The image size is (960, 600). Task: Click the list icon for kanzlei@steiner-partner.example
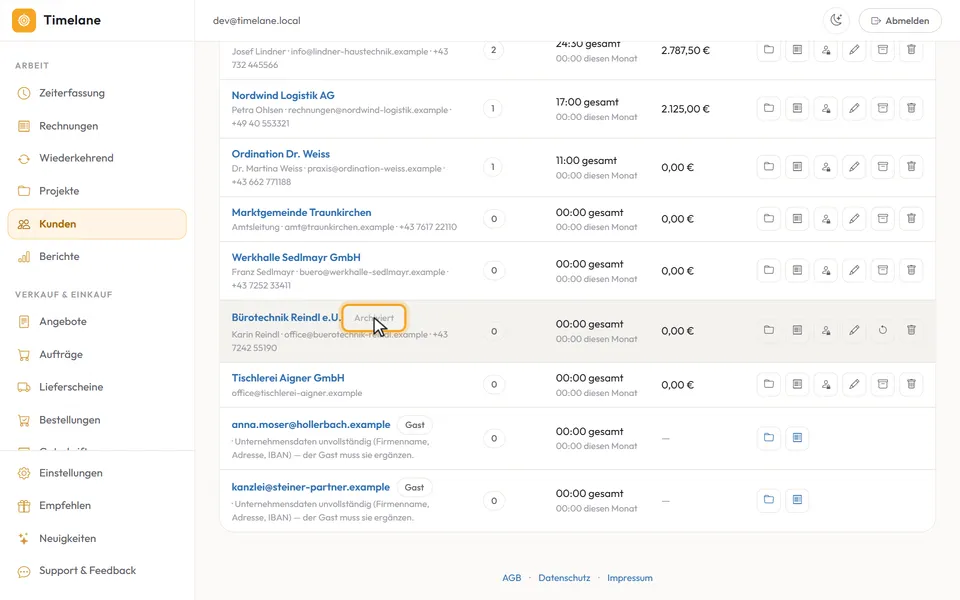(797, 500)
